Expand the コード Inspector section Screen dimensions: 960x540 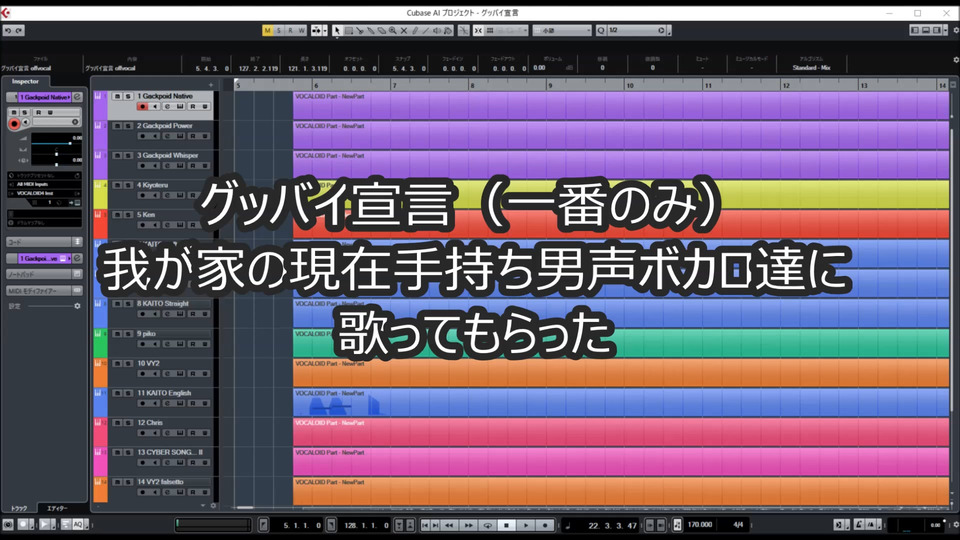pos(44,242)
